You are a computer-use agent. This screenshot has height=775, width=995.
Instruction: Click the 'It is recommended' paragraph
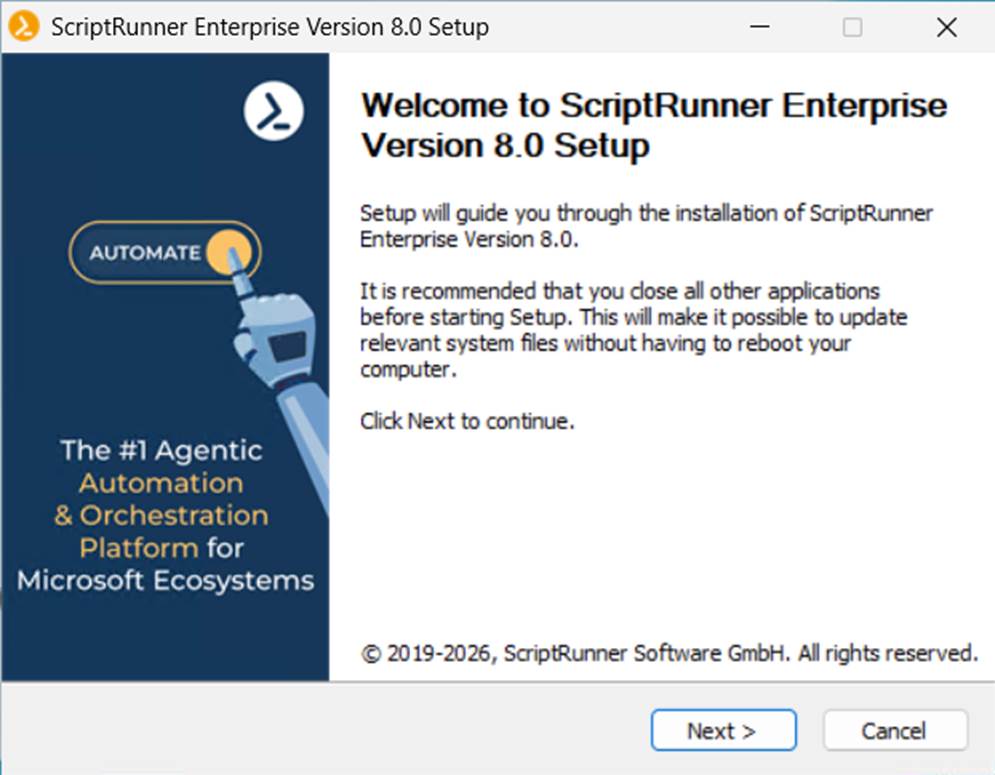[x=633, y=330]
